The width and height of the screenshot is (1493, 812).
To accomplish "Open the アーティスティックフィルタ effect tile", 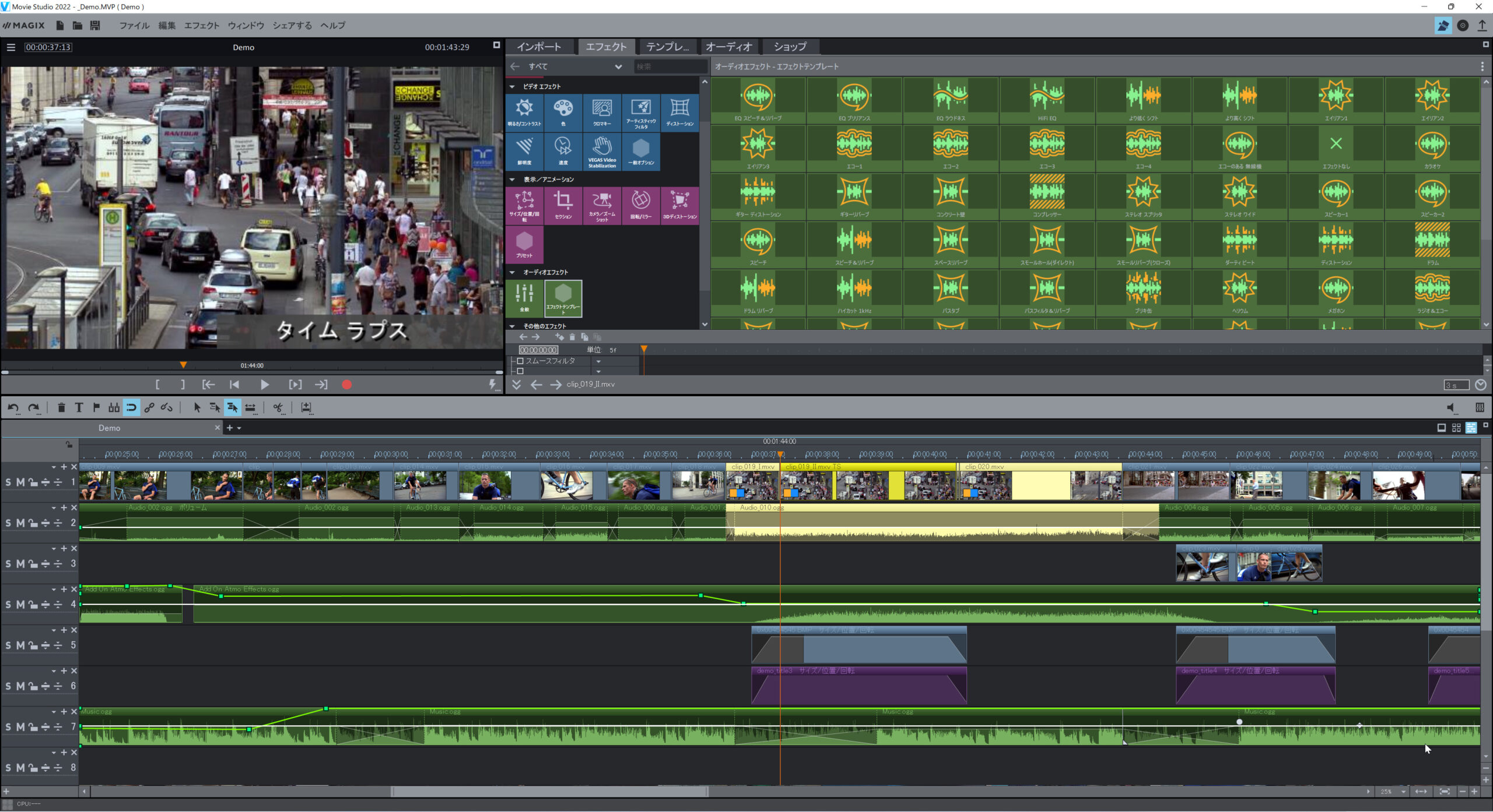I will (641, 113).
